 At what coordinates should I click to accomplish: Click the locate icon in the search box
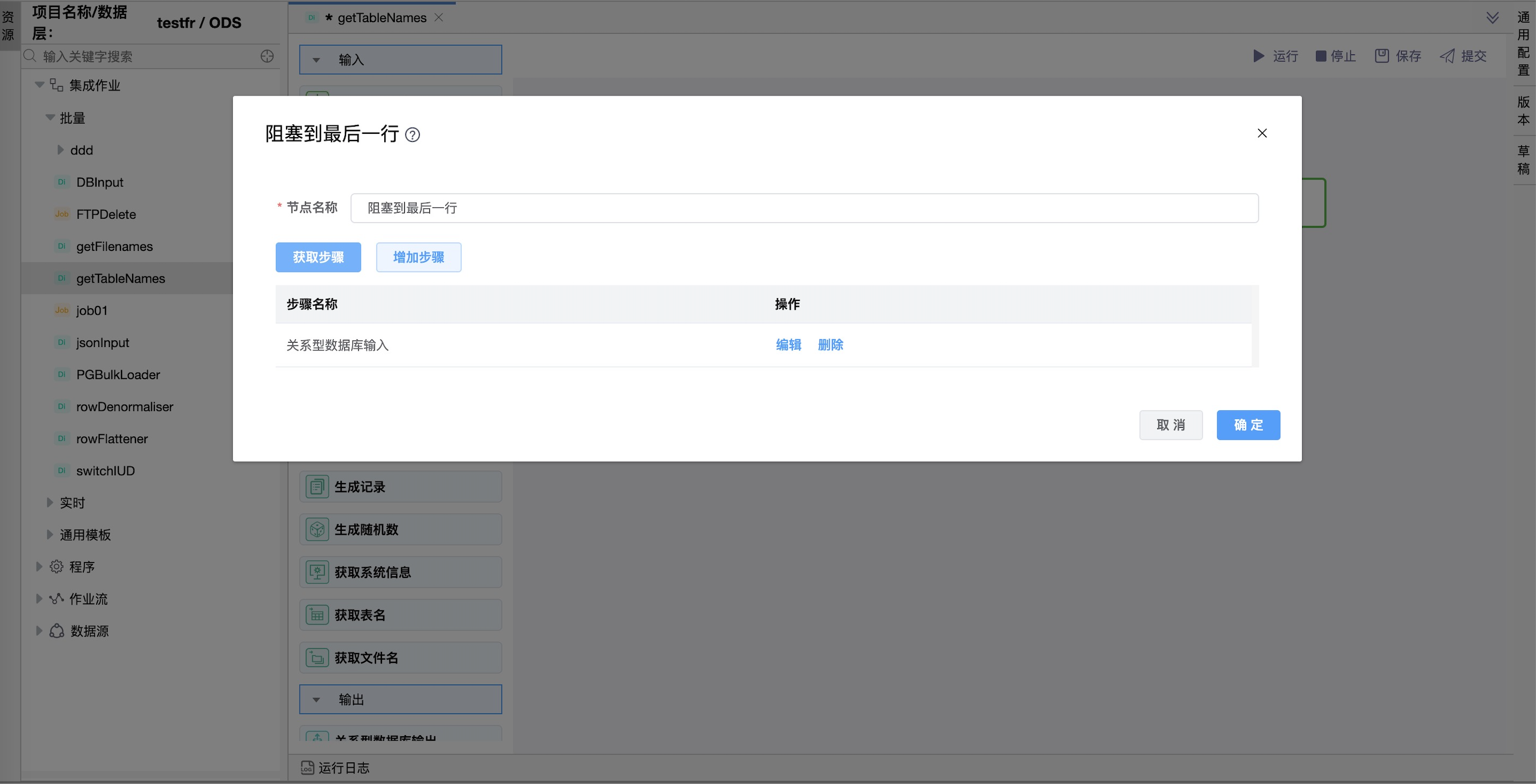267,56
